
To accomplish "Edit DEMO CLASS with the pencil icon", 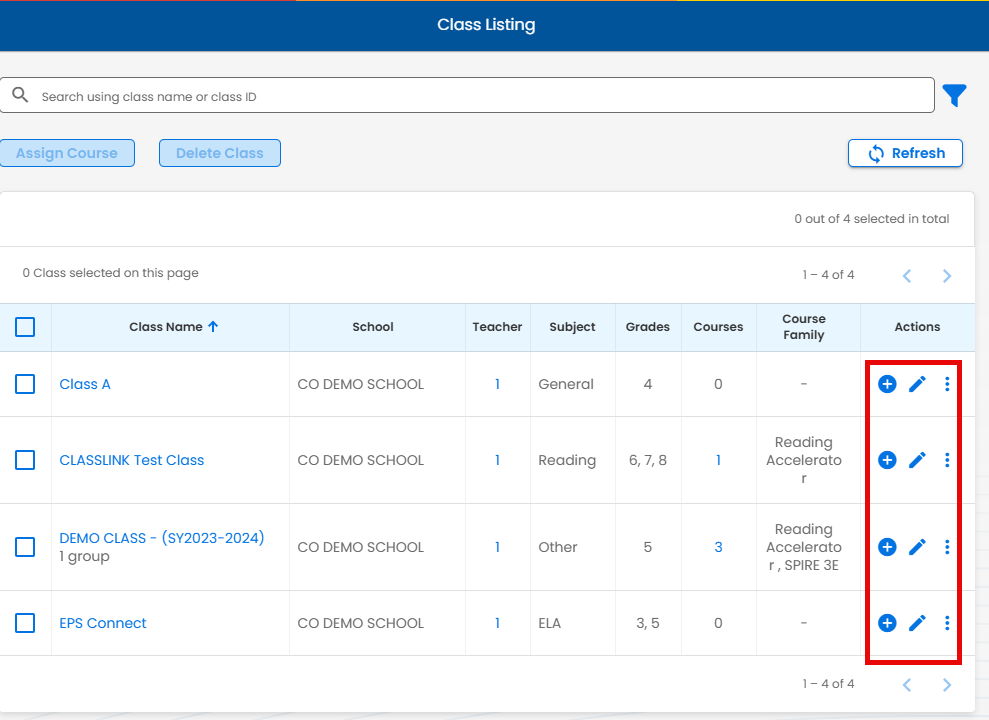I will coord(917,547).
